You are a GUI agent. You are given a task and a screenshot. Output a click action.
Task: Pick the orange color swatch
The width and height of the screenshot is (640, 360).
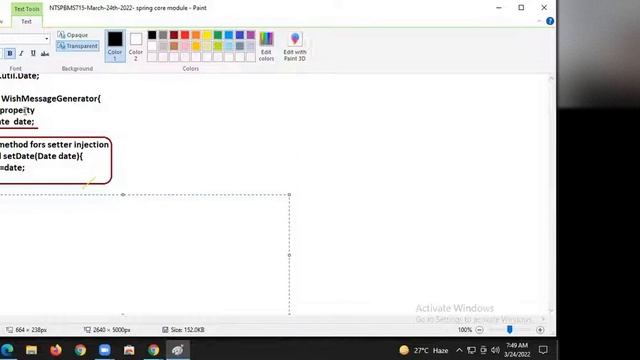tap(196, 35)
